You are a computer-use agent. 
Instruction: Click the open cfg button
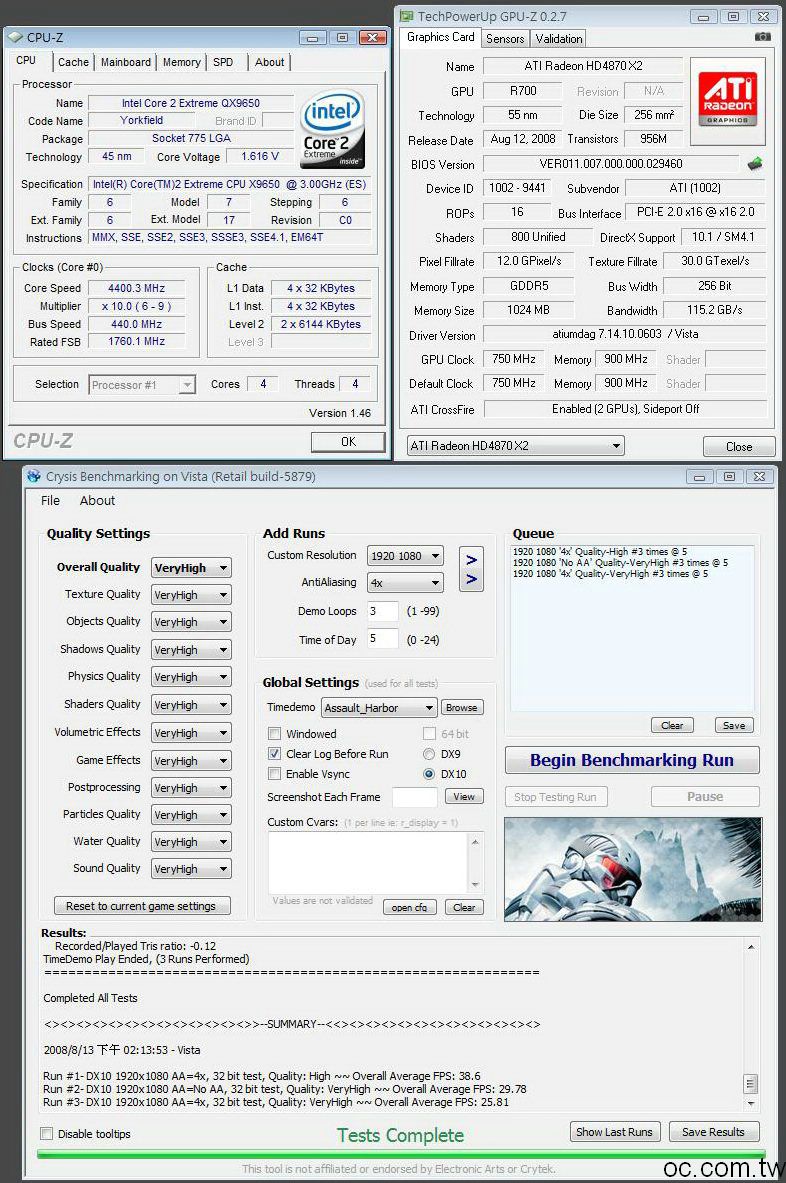(x=410, y=908)
